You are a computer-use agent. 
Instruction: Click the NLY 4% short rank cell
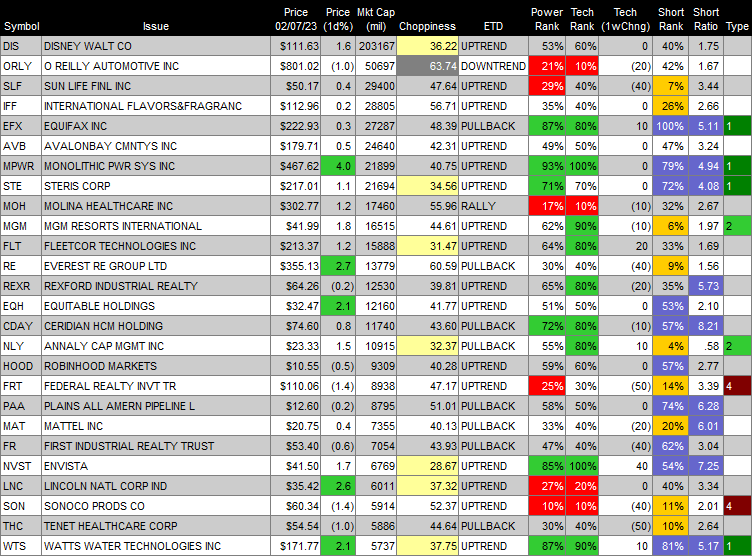point(670,346)
